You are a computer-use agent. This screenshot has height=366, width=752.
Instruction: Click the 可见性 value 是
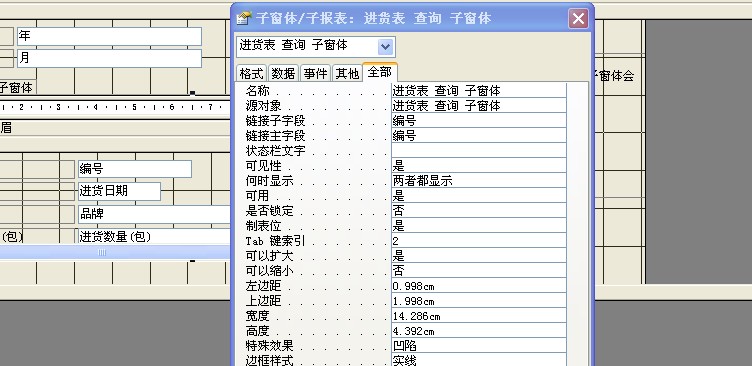pyautogui.click(x=479, y=165)
